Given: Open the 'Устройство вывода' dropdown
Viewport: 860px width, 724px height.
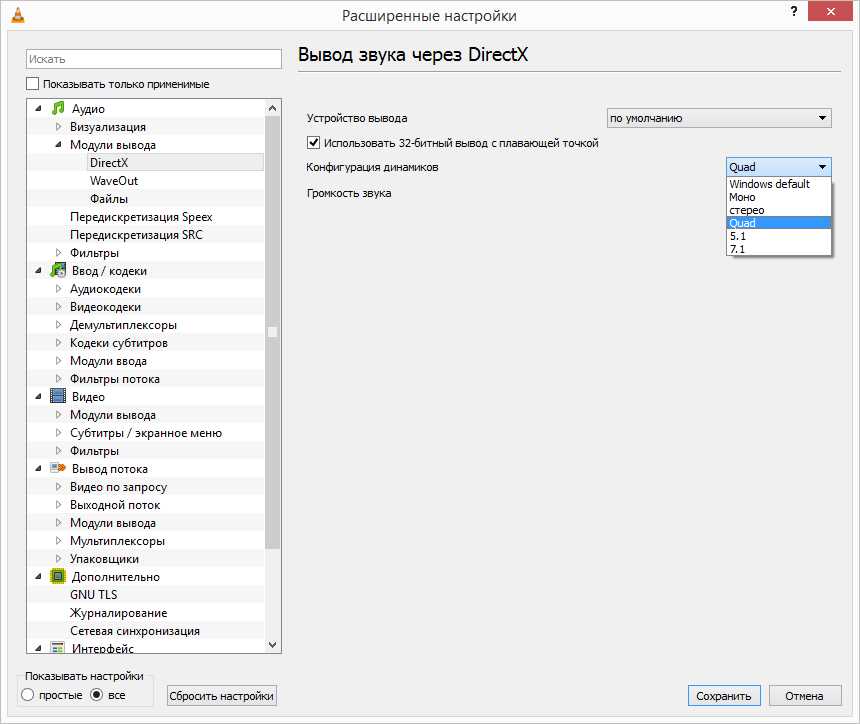Looking at the screenshot, I should tap(719, 118).
